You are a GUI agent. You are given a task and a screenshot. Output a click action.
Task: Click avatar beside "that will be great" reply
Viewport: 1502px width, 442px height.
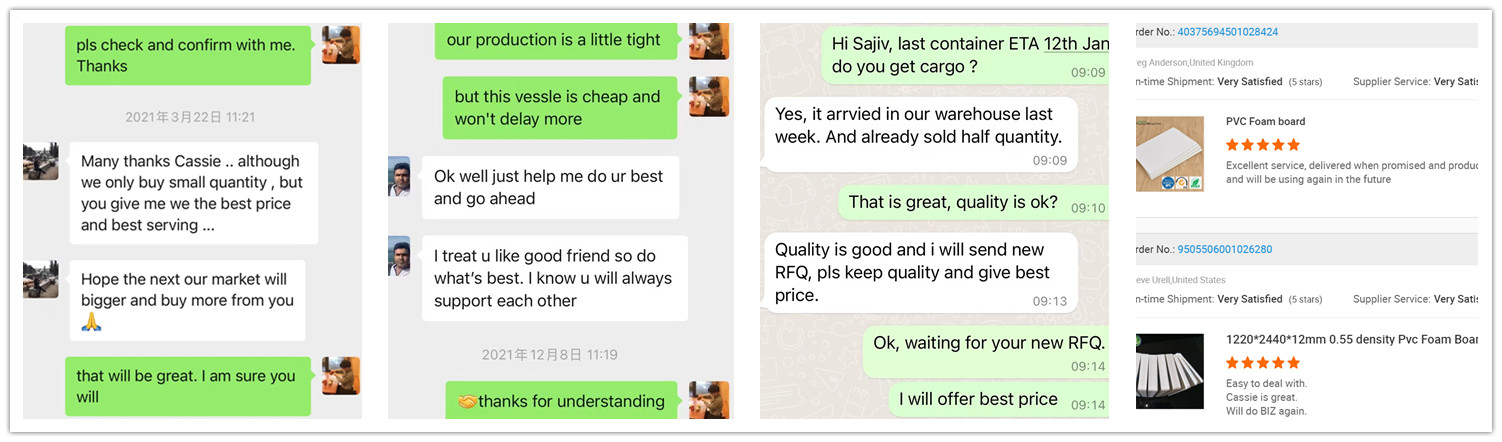[341, 376]
